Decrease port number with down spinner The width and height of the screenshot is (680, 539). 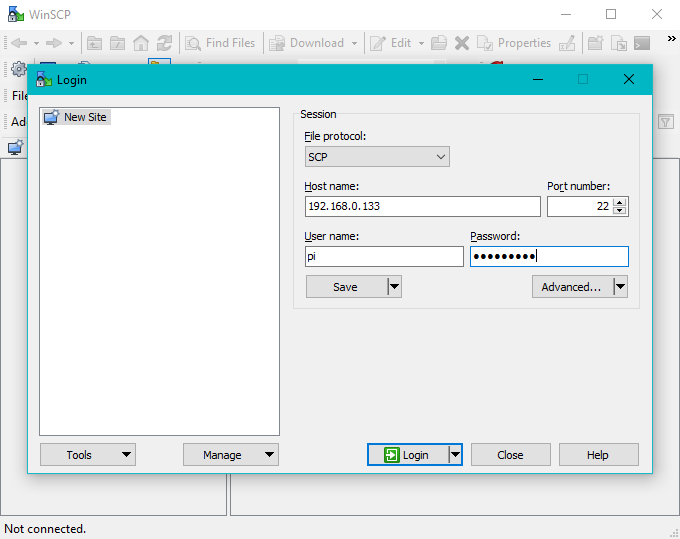click(x=620, y=210)
